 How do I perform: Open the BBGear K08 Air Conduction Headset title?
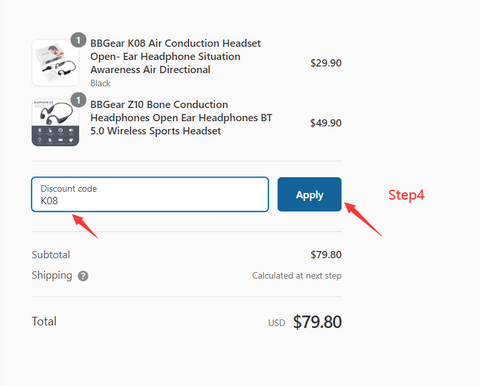pyautogui.click(x=176, y=56)
